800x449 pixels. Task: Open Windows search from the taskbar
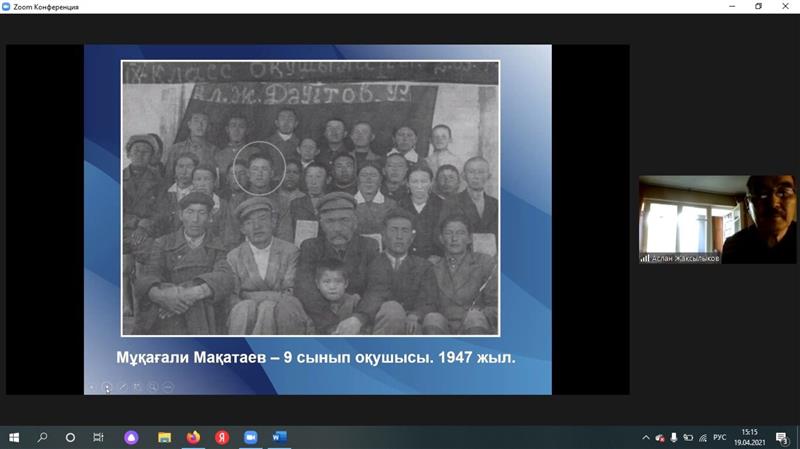(x=42, y=437)
